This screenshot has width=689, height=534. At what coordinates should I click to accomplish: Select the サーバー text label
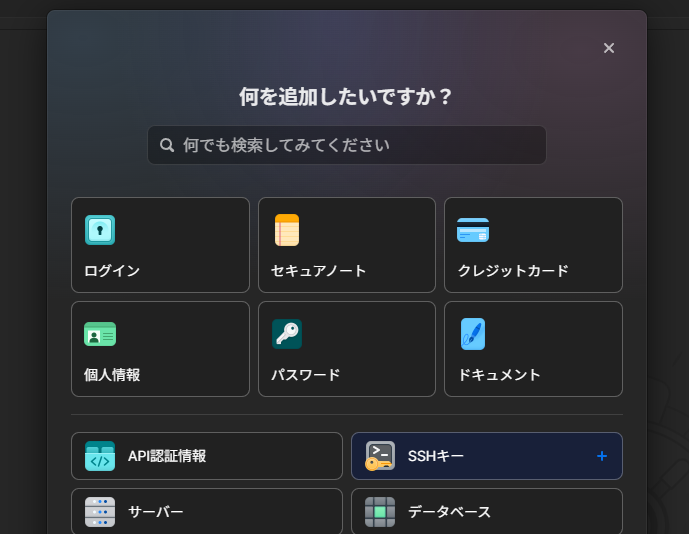(156, 512)
